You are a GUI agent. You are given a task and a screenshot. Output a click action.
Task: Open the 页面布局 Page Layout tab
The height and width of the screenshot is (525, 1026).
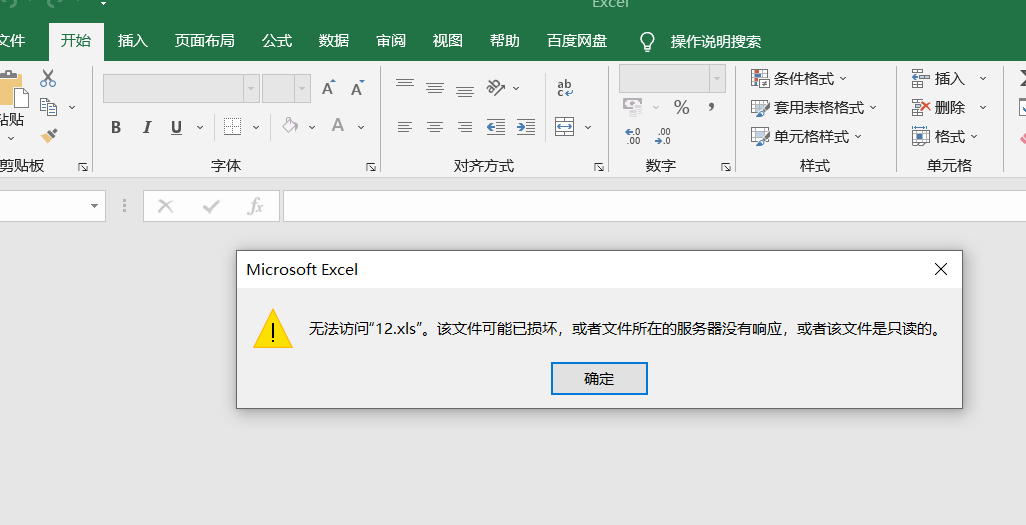pyautogui.click(x=204, y=41)
